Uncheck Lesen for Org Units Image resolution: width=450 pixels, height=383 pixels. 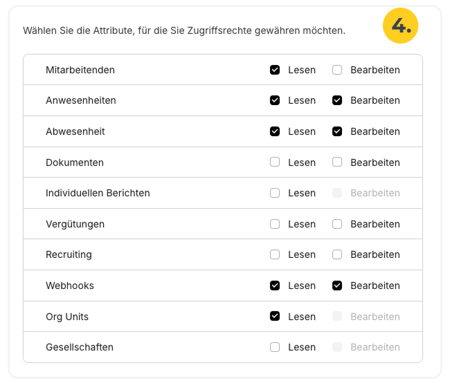275,316
